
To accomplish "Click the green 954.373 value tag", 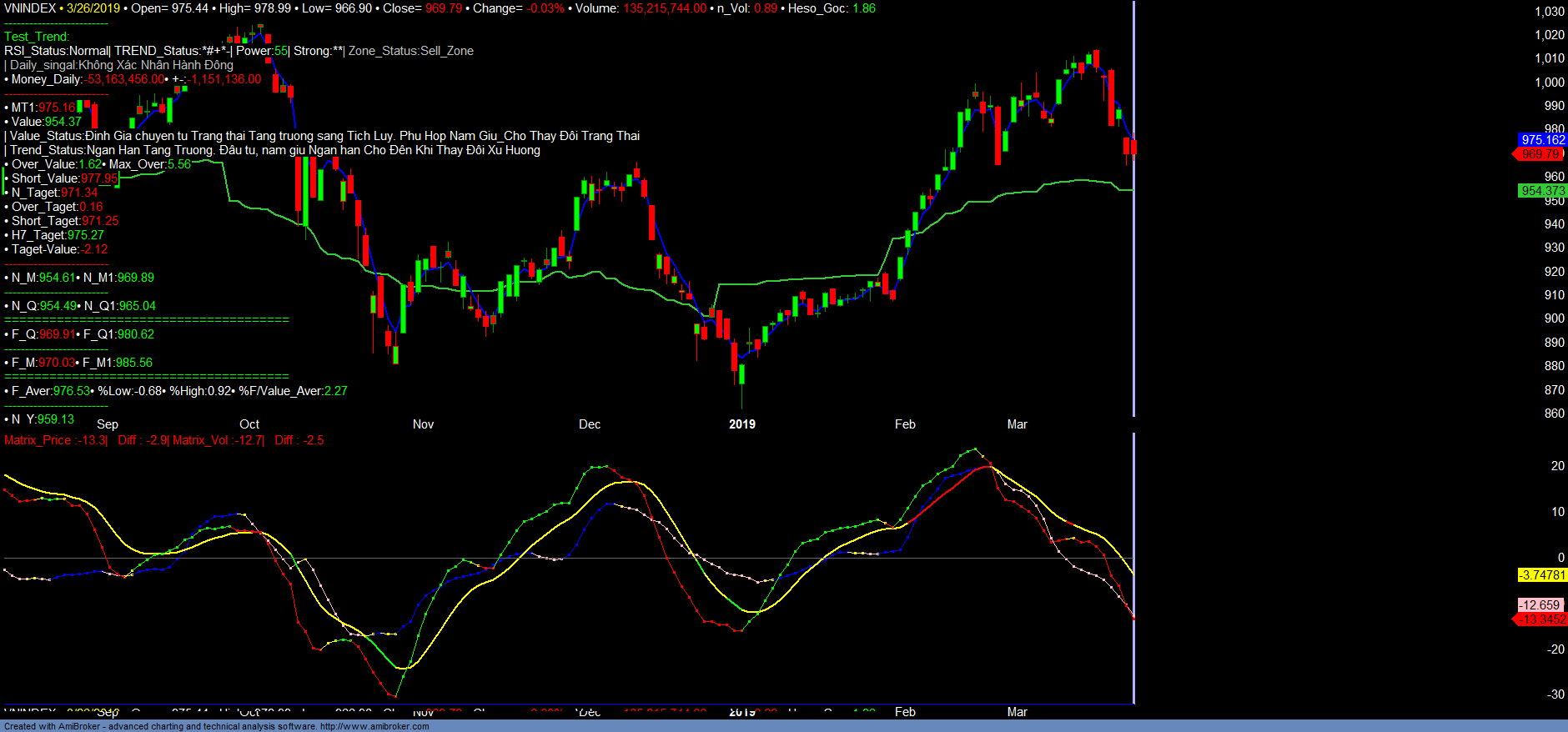I will click(x=1542, y=191).
